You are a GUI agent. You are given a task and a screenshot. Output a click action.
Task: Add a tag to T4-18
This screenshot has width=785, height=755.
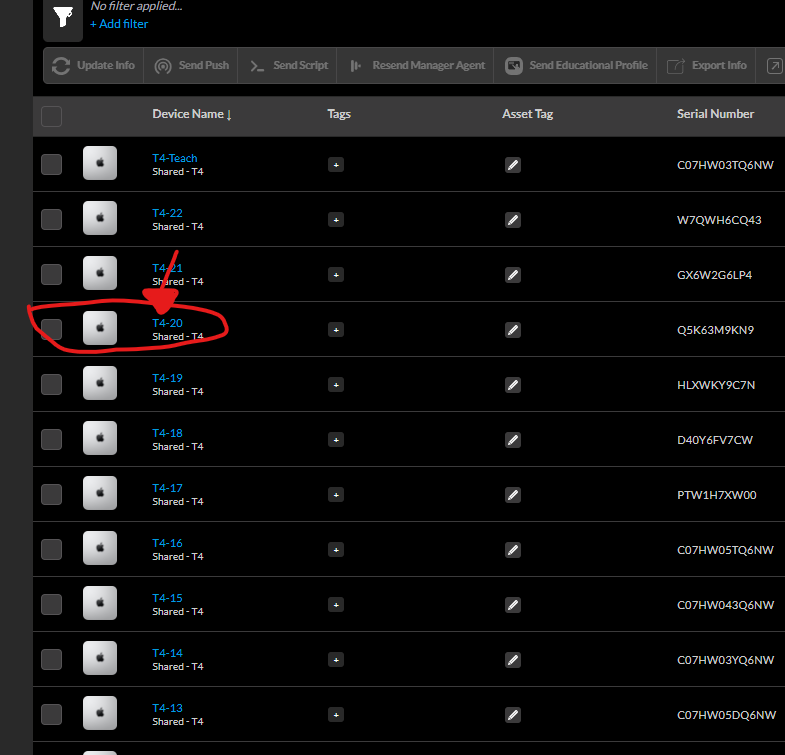coord(336,440)
